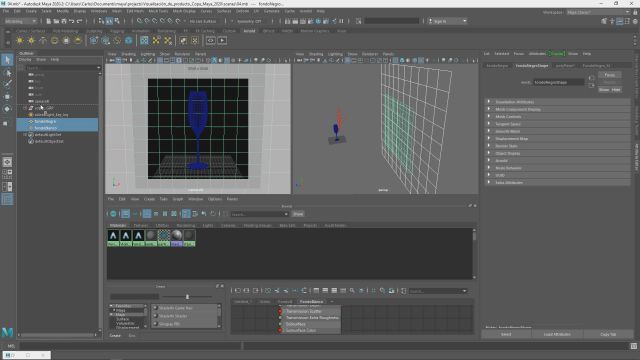Click the New Scene icon in the status line
The height and width of the screenshot is (360, 640).
48,21
